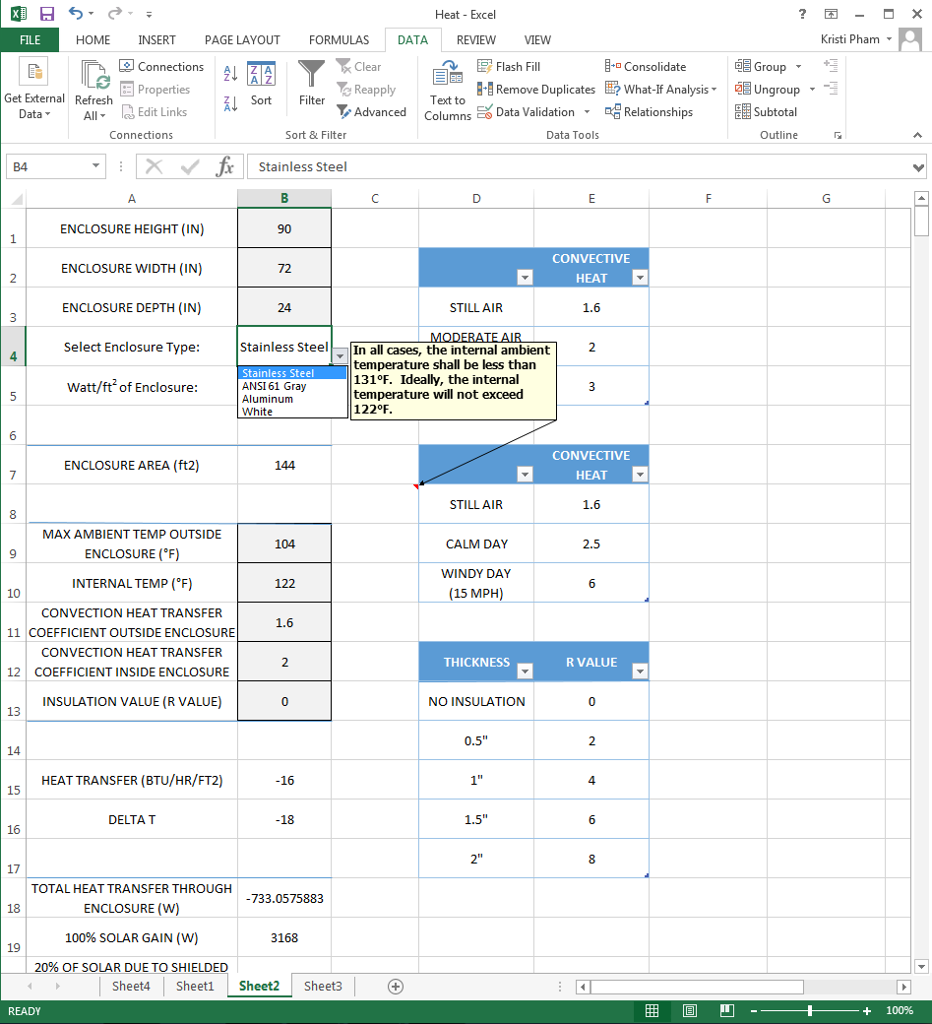This screenshot has width=932, height=1024.
Task: Choose Aluminum from enclosure list
Action: 292,399
